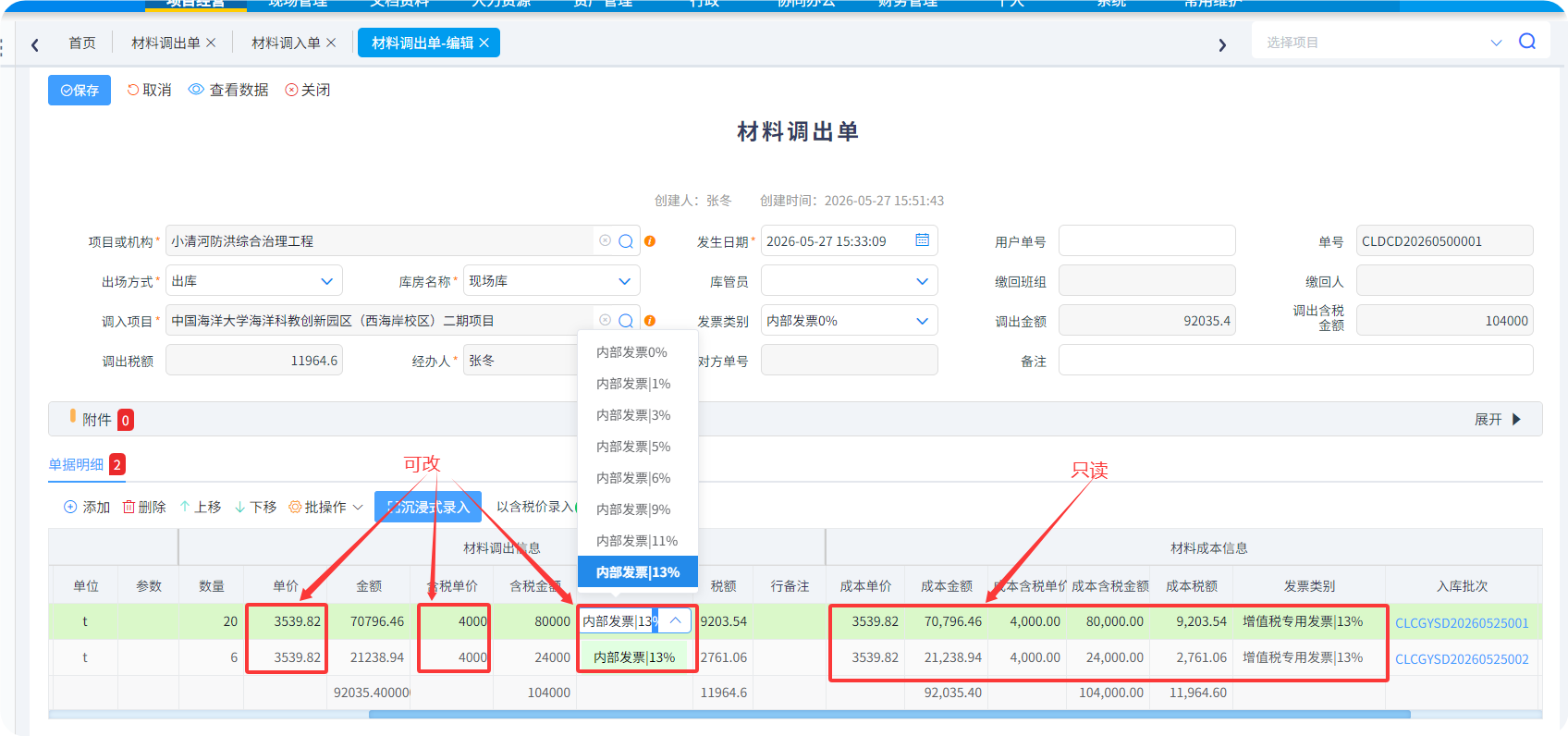Add a detail row with 添加

click(x=87, y=507)
